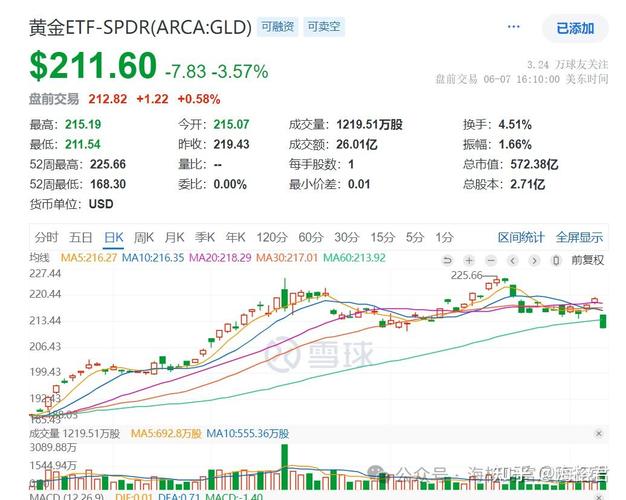Click the MA5:216.27 legend label
This screenshot has height=500, width=626.
[89, 258]
